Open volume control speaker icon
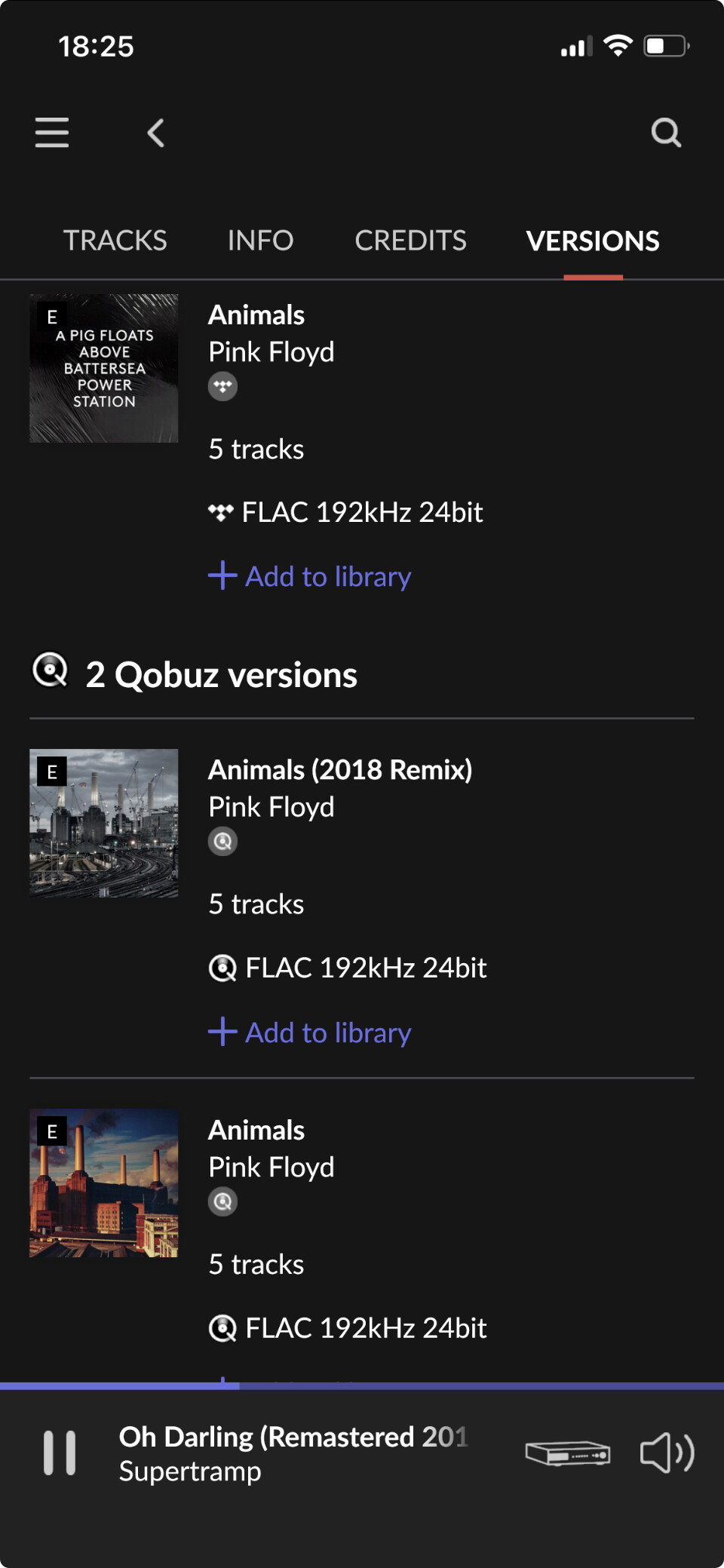This screenshot has width=724, height=1568. 667,1453
